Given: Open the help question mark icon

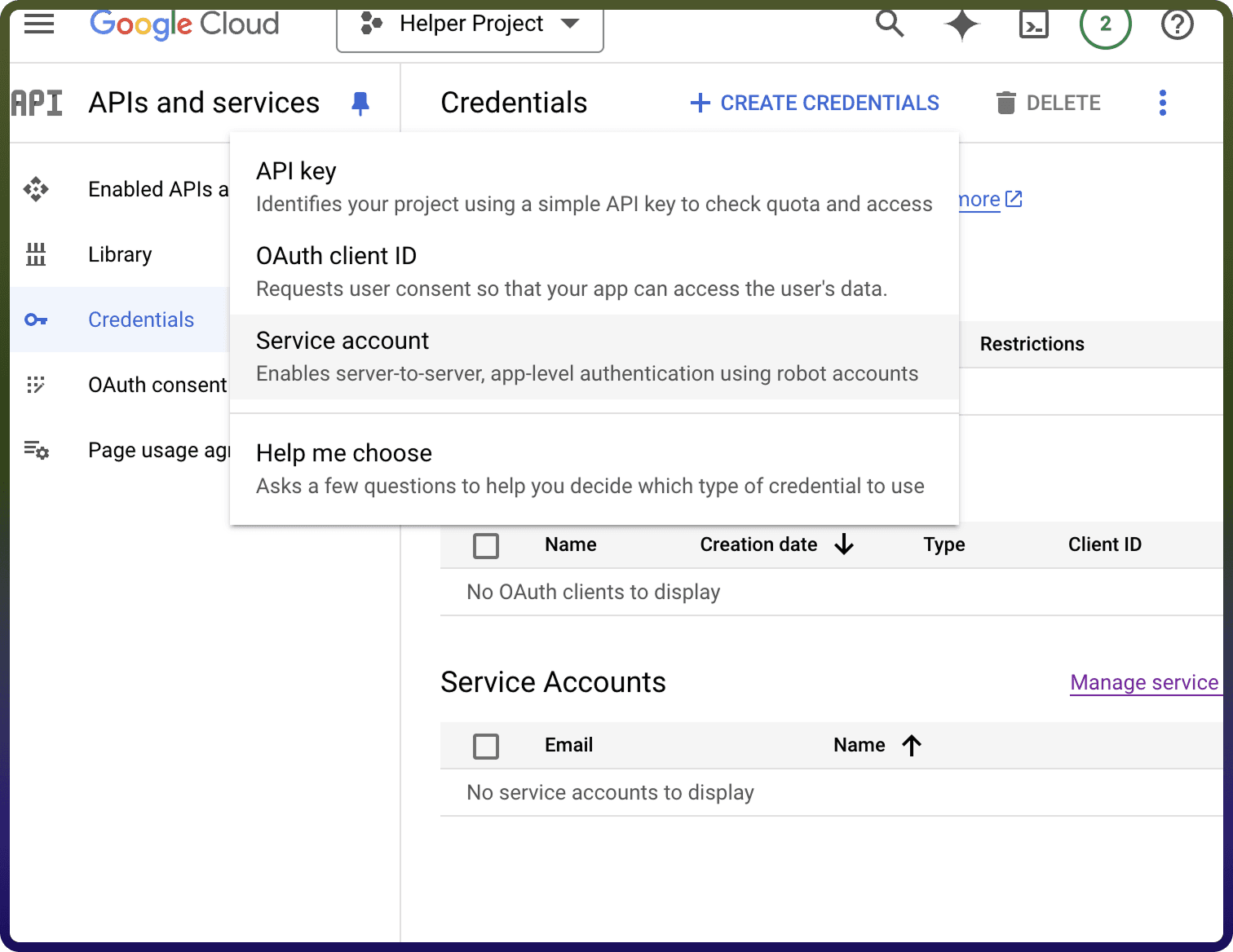Looking at the screenshot, I should click(x=1177, y=24).
